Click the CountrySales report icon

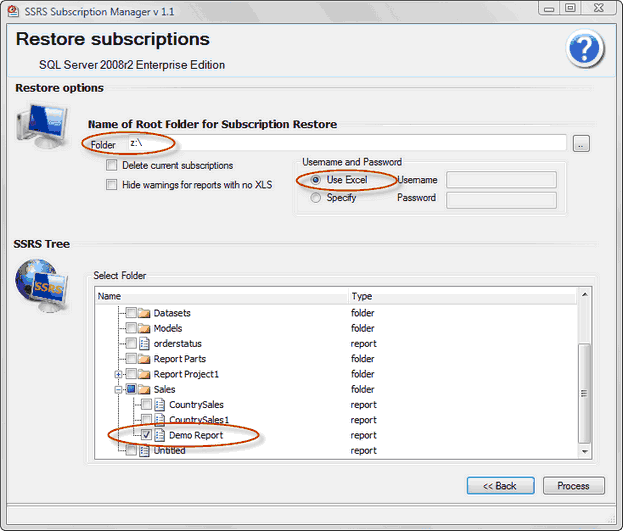click(x=160, y=405)
